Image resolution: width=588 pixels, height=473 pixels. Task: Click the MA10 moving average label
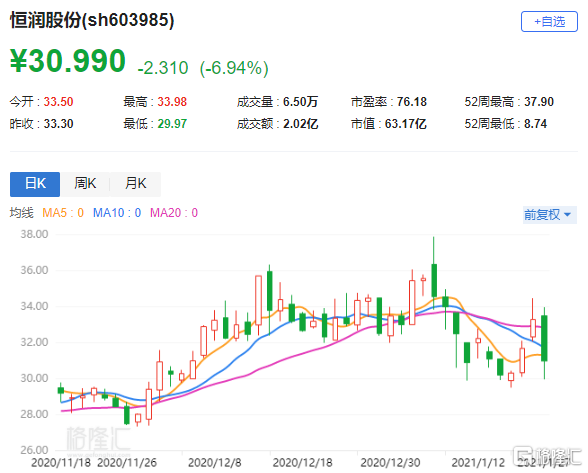coord(117,213)
